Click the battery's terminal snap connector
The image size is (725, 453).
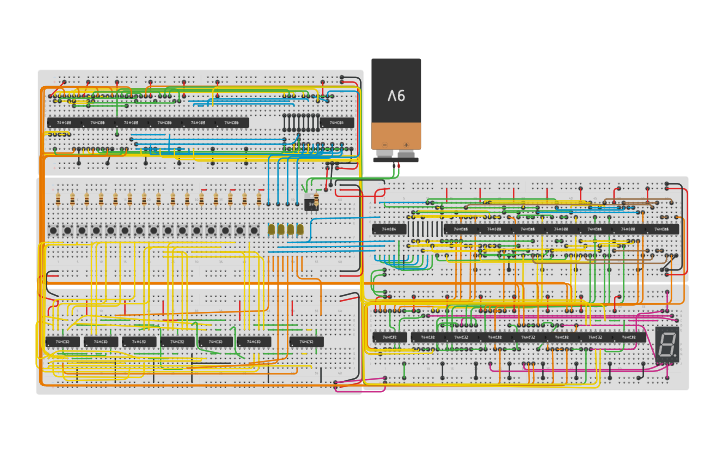[x=396, y=157]
